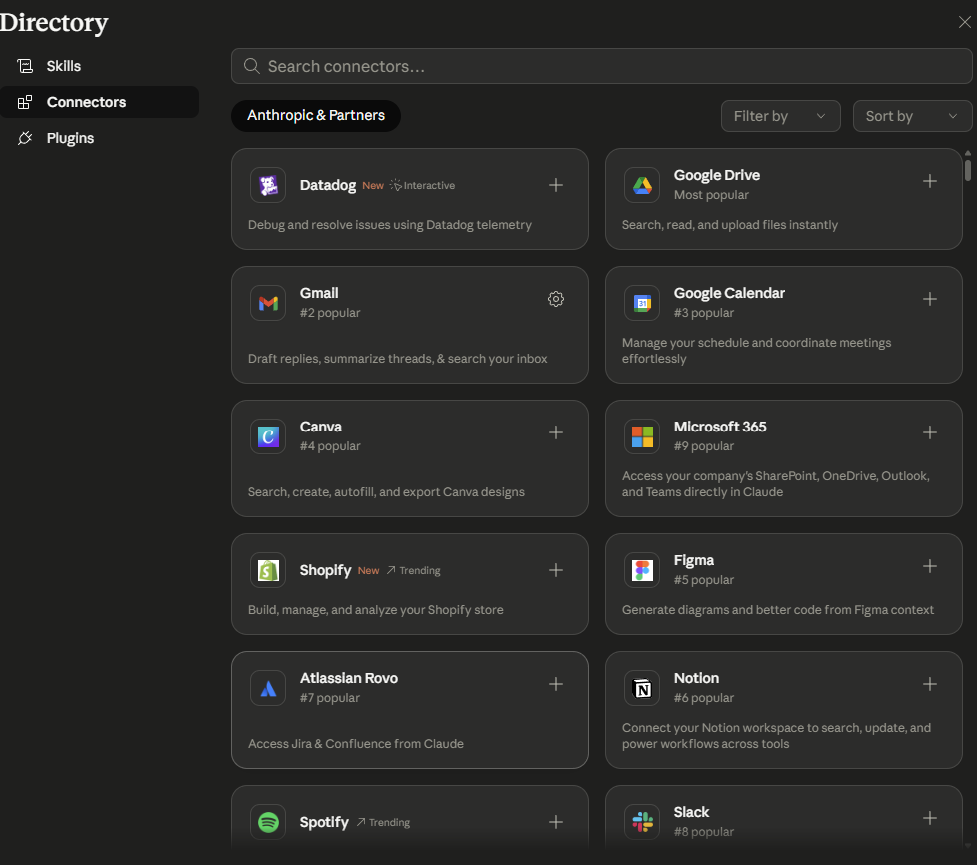The width and height of the screenshot is (977, 865).
Task: Add the Notion connector with plus icon
Action: (930, 684)
